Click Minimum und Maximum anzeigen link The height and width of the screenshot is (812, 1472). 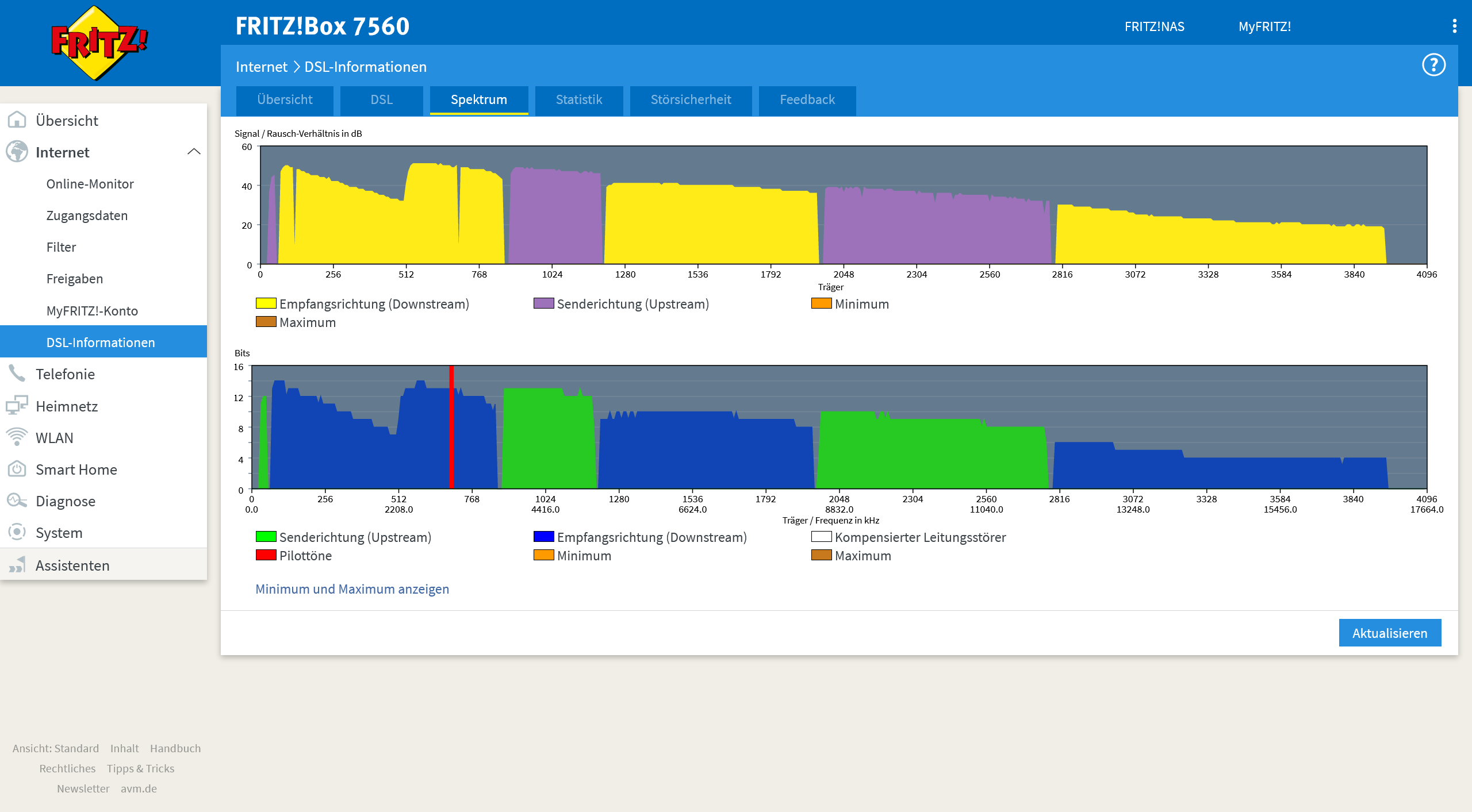[x=352, y=589]
